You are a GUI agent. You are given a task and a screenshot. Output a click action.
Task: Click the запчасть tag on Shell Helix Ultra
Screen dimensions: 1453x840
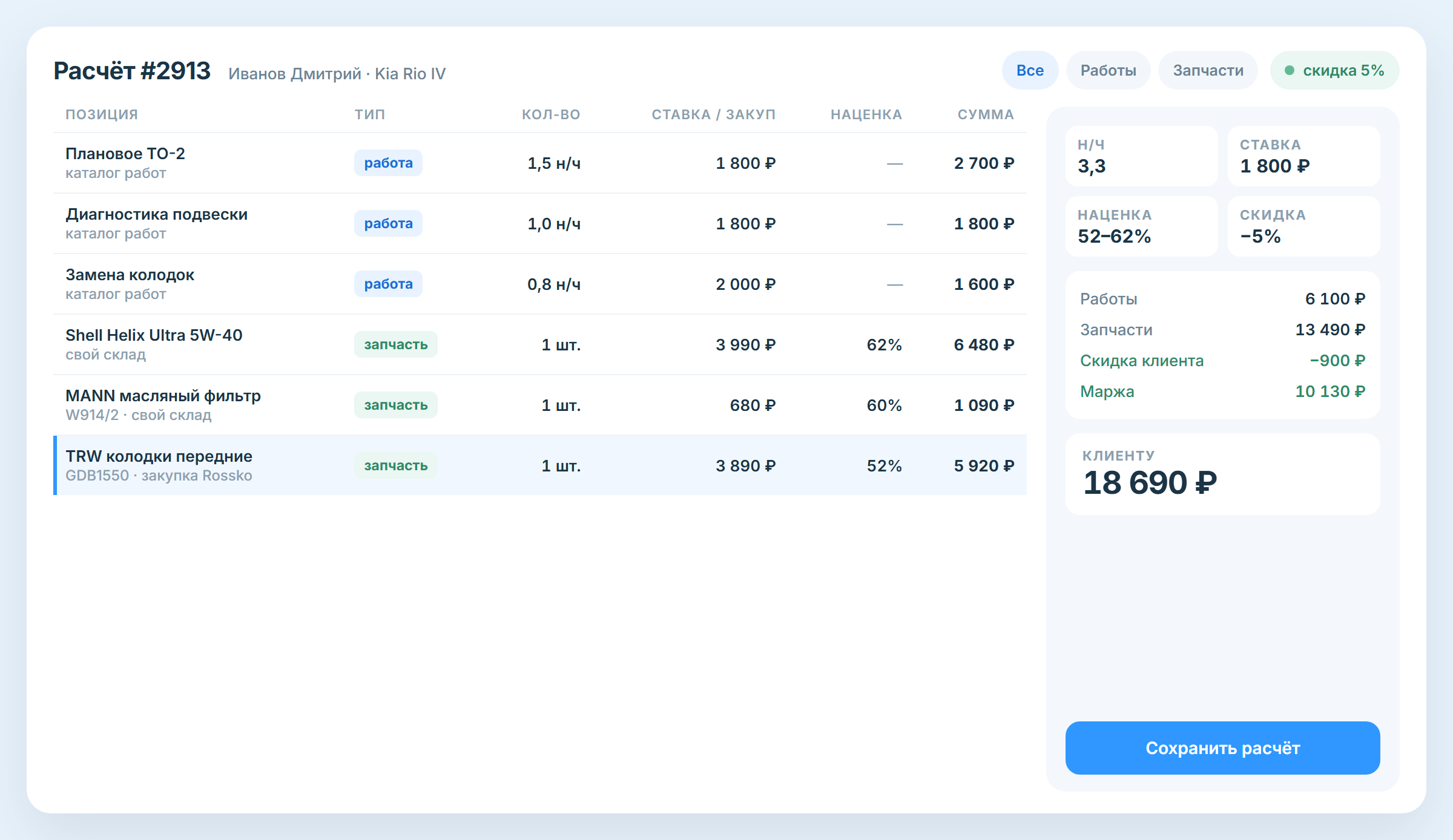pos(396,344)
